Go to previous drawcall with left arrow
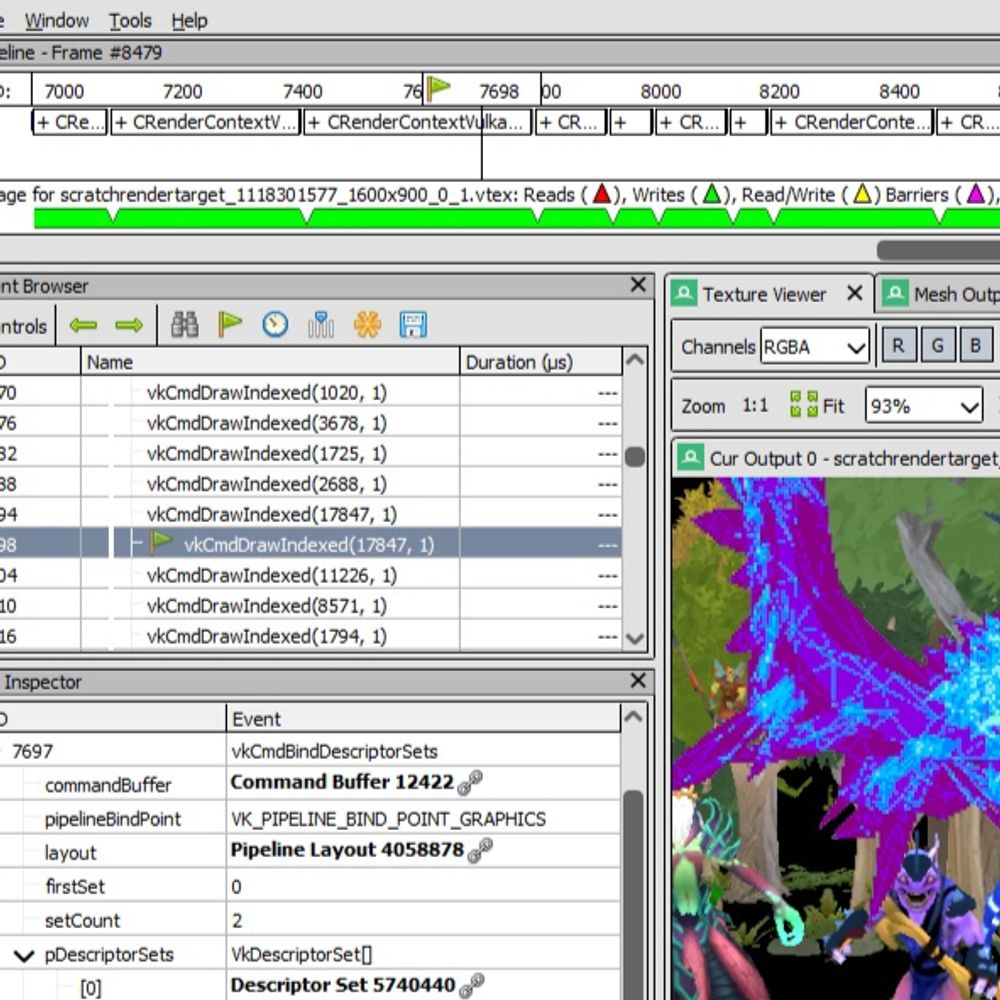 coord(84,325)
